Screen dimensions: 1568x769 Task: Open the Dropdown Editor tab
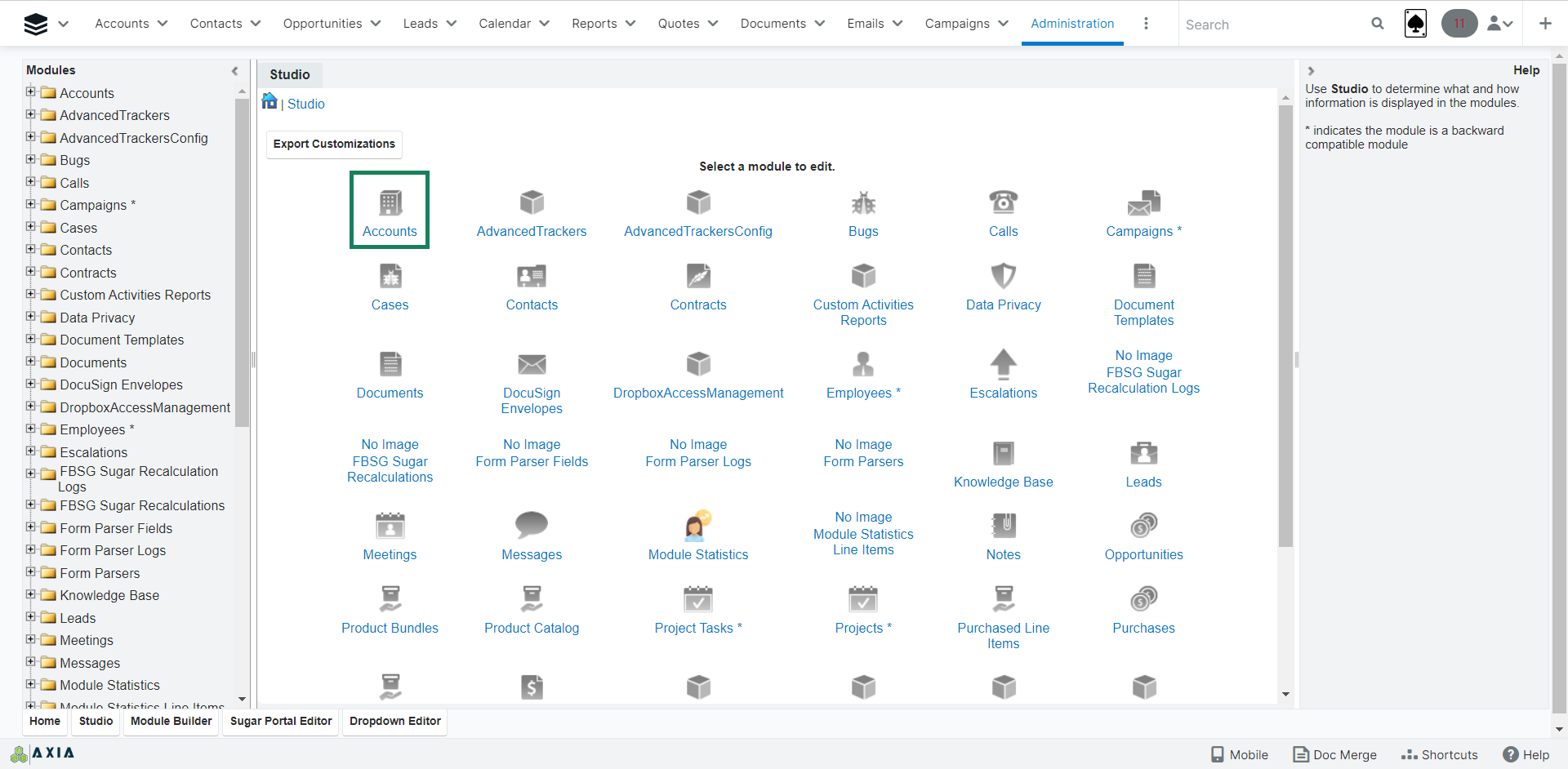click(394, 721)
